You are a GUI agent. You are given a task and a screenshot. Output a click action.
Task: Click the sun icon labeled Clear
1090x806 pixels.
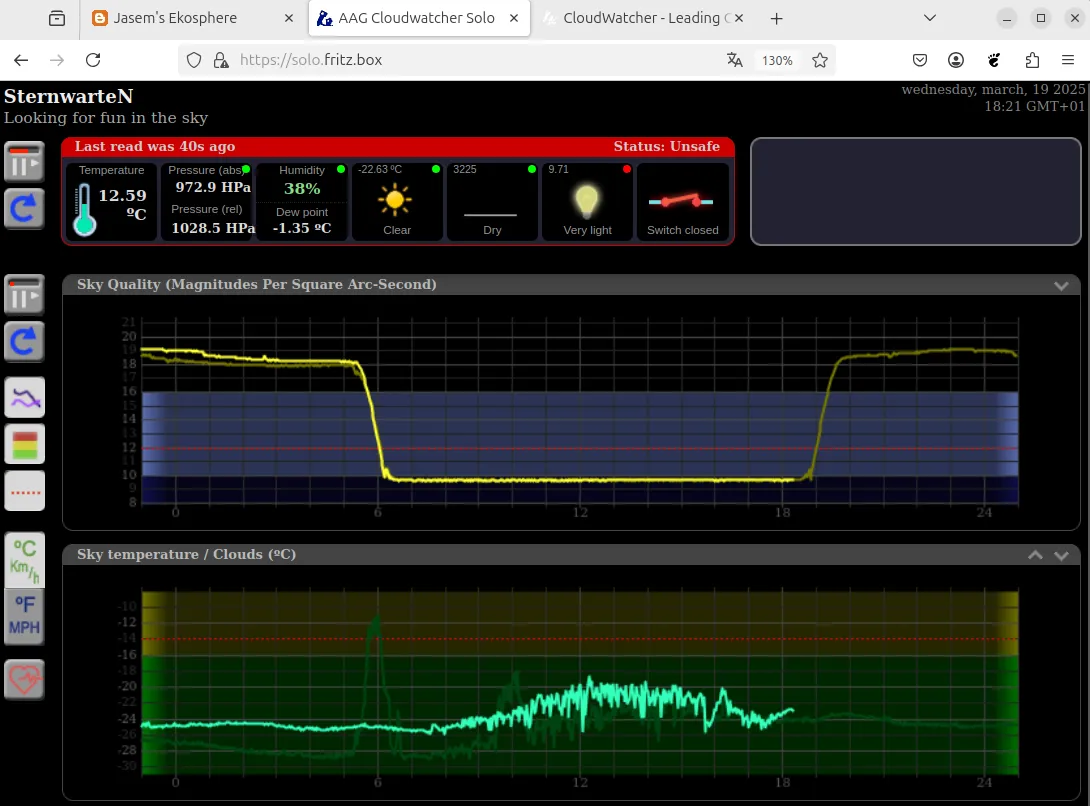coord(395,200)
